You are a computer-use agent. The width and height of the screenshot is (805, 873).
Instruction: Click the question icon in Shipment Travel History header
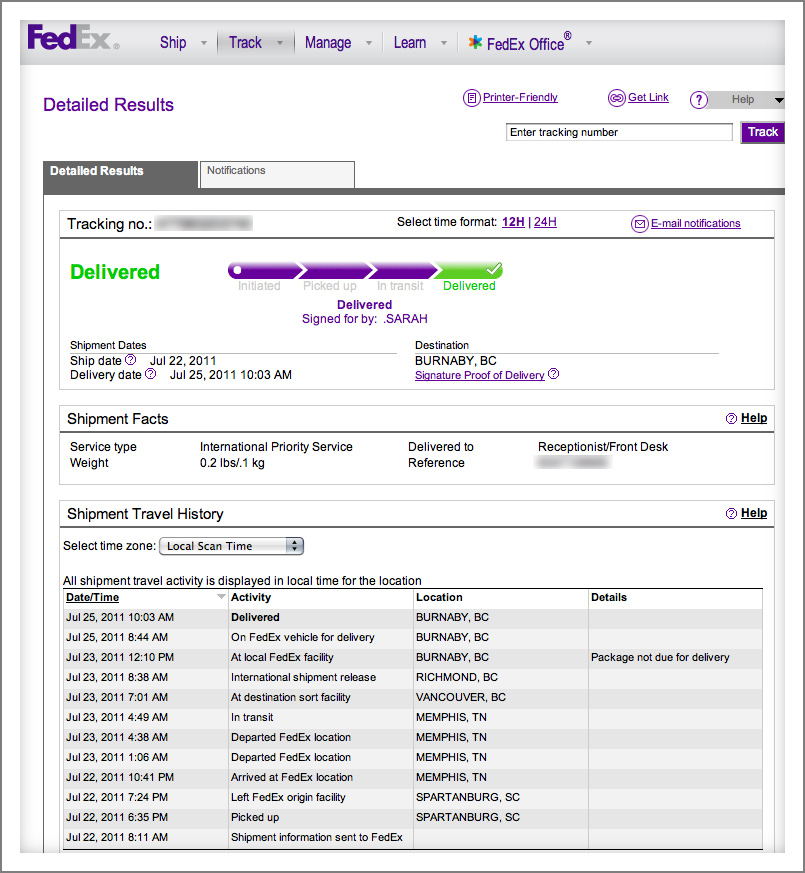tap(731, 513)
